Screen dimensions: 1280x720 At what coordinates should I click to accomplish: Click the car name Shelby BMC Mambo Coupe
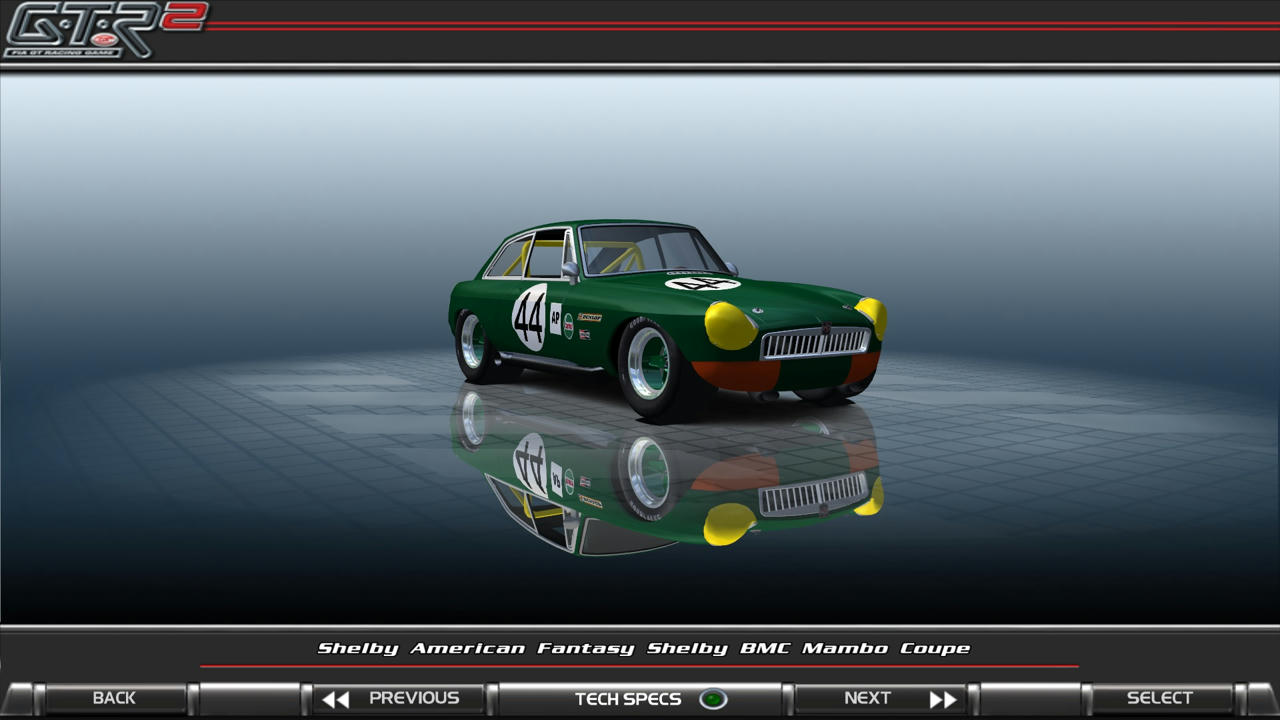(x=808, y=648)
